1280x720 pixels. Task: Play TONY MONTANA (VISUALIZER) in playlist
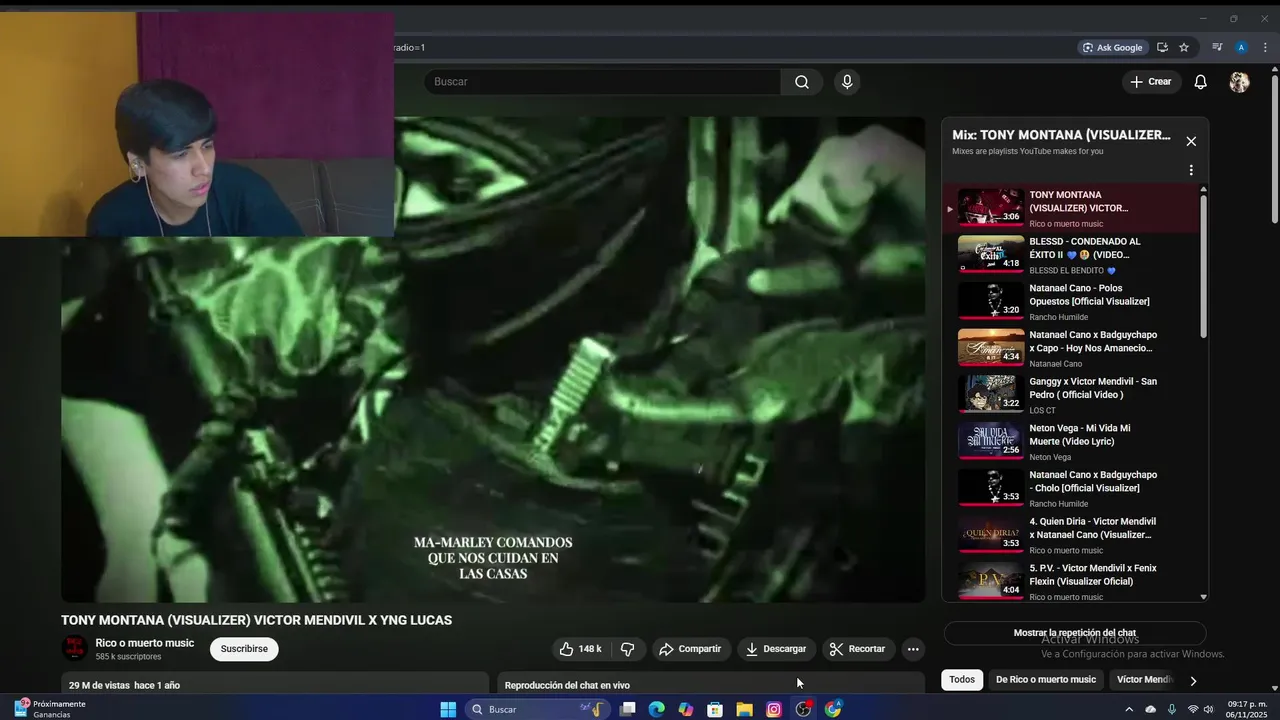pyautogui.click(x=1070, y=208)
